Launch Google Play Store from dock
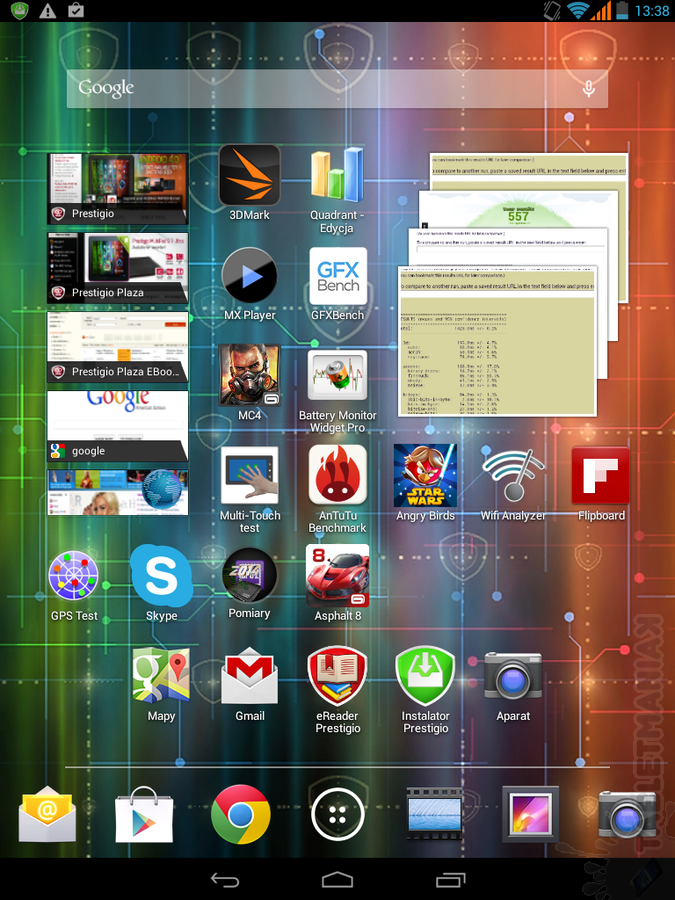675x900 pixels. coord(143,814)
